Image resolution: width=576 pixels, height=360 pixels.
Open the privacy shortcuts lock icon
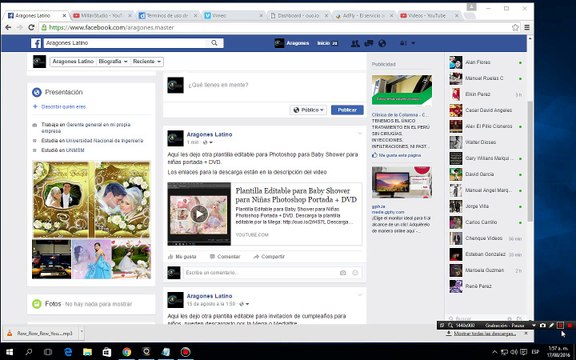pos(404,43)
